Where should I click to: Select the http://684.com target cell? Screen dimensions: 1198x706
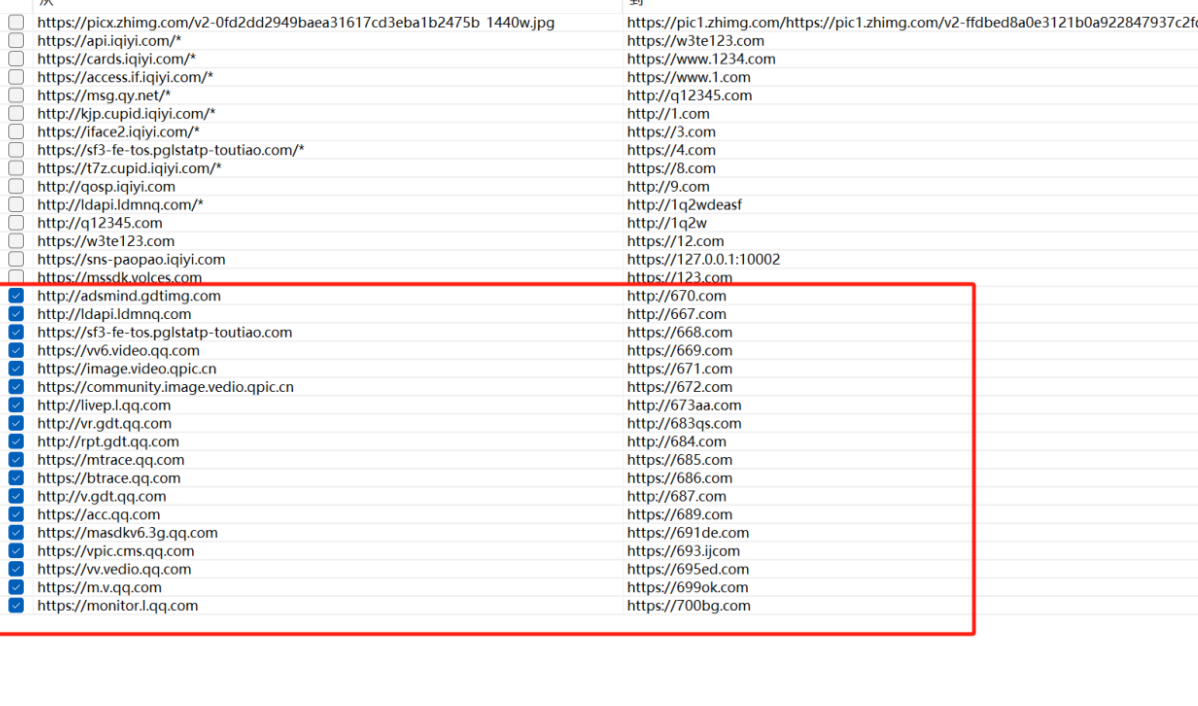(x=677, y=442)
